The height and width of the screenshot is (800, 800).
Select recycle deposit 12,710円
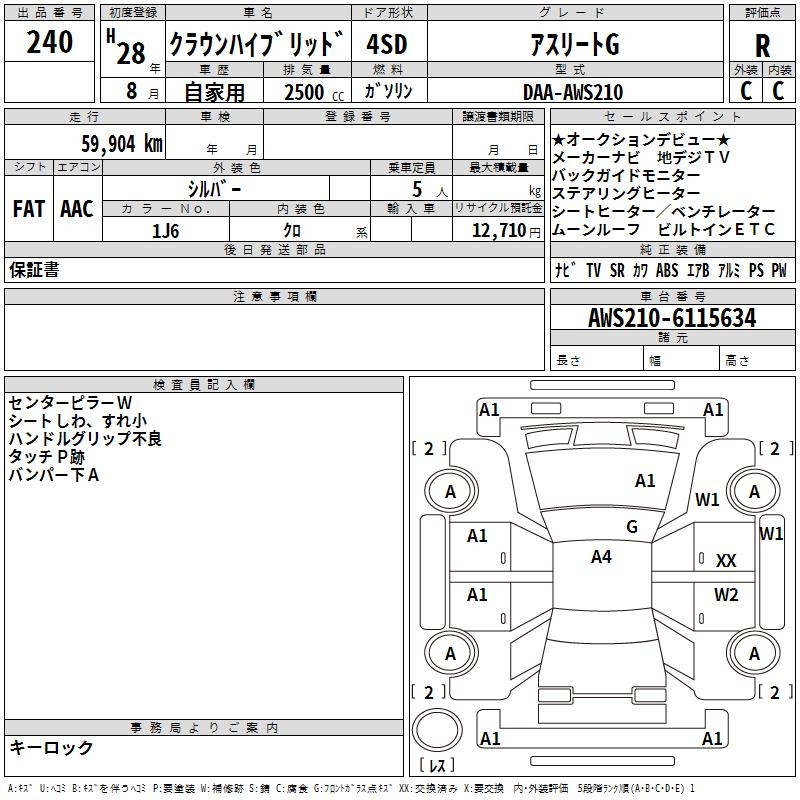pos(506,231)
